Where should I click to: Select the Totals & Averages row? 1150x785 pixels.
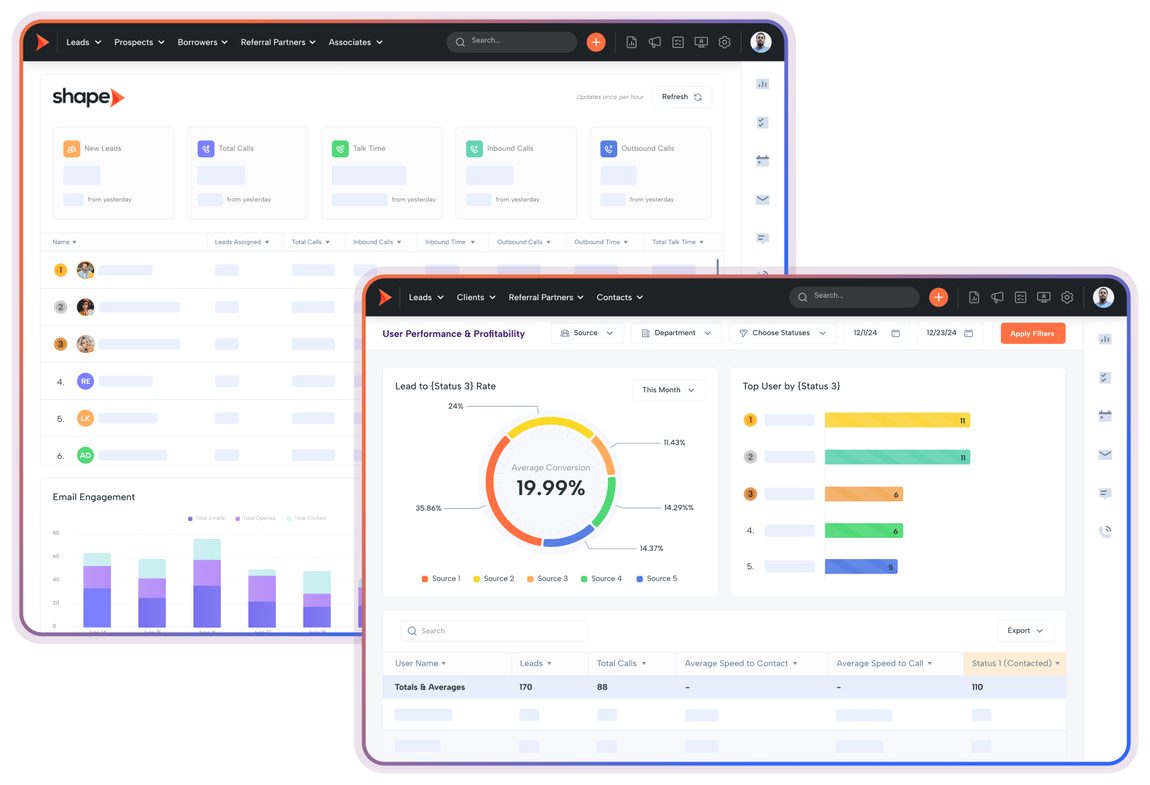pyautogui.click(x=724, y=687)
